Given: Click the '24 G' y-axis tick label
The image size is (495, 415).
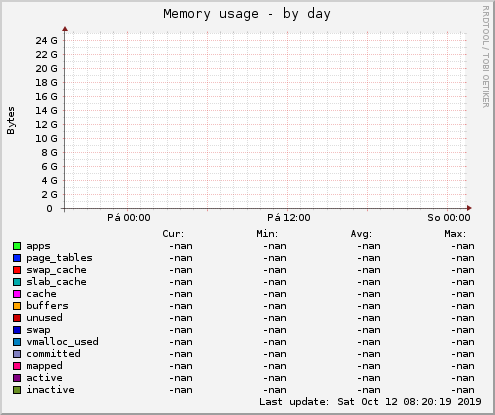Looking at the screenshot, I should tap(46, 41).
